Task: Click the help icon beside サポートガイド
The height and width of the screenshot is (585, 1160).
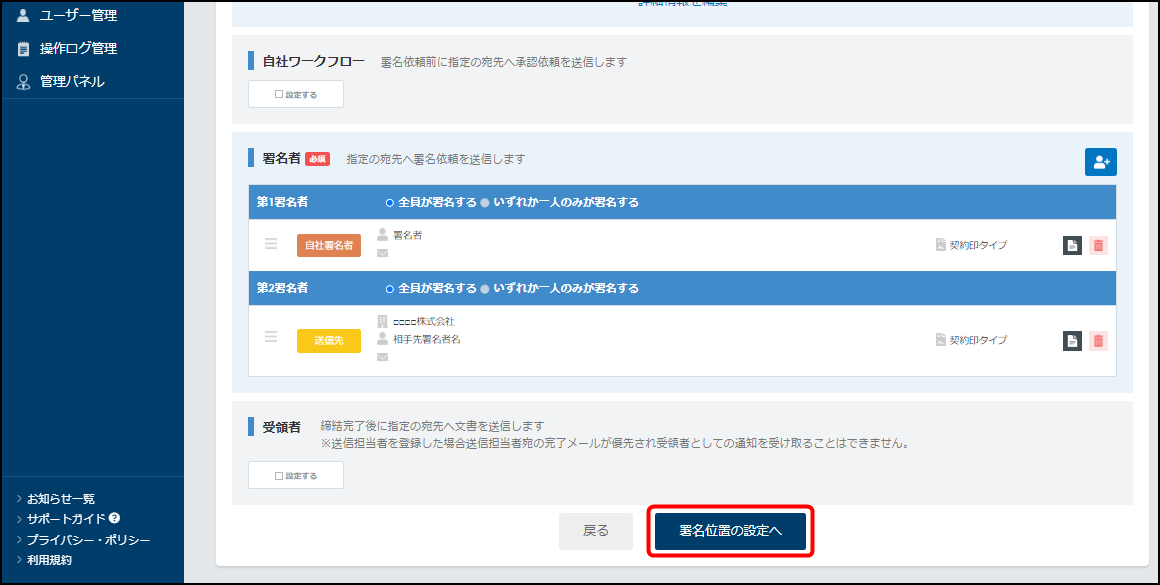Action: pyautogui.click(x=115, y=518)
